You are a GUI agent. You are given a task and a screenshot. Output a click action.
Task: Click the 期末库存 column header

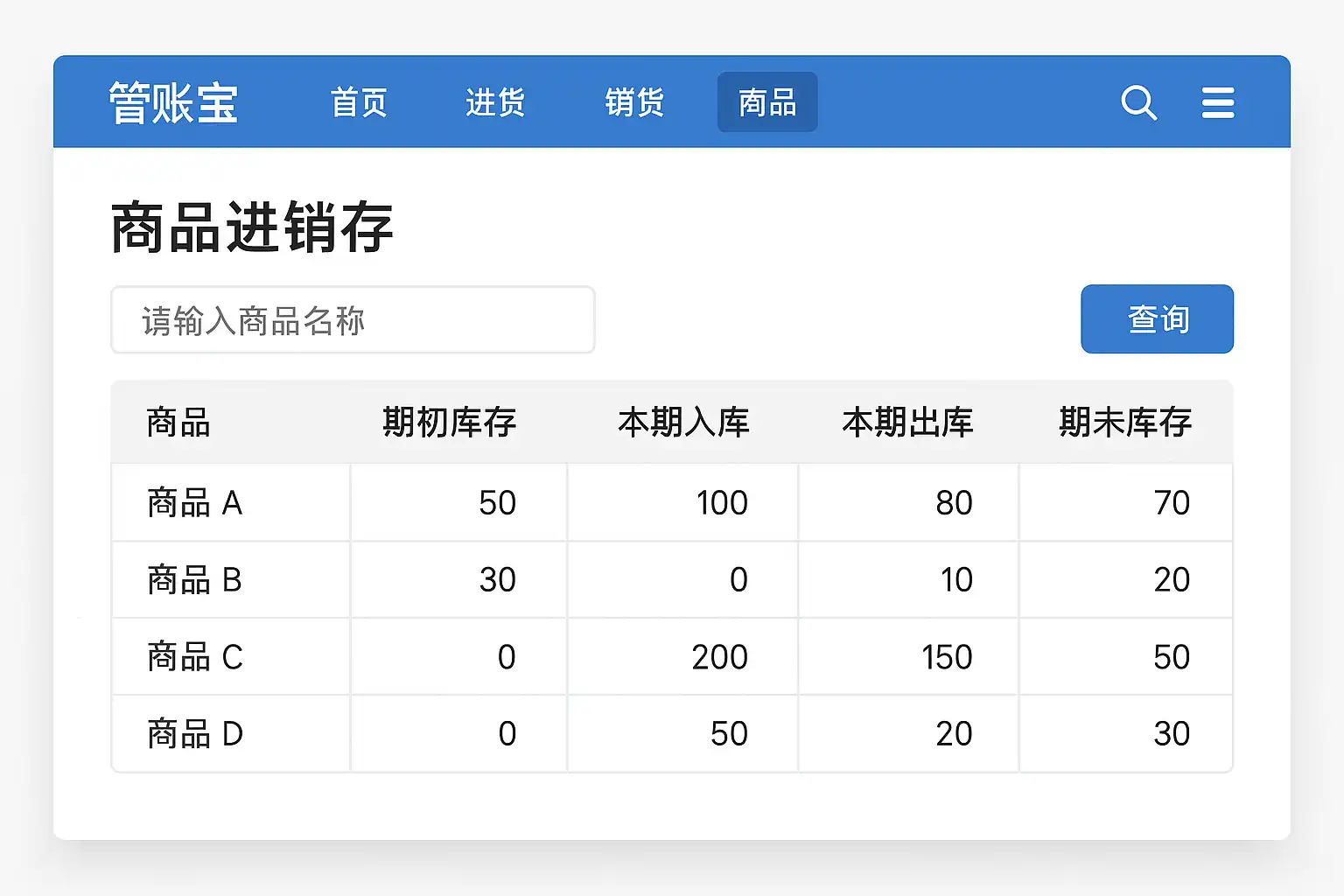click(1125, 423)
